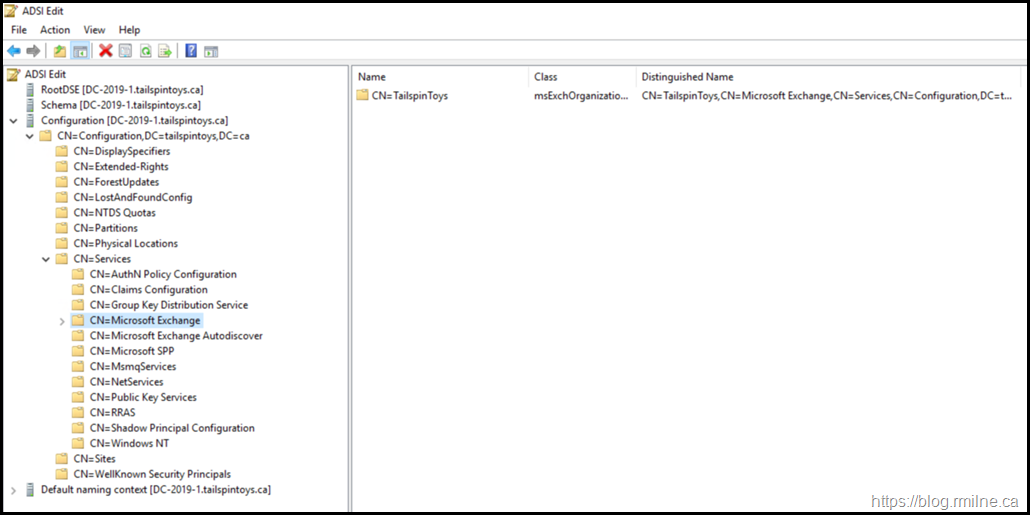1030x515 pixels.
Task: Collapse the CN=Services tree node
Action: click(46, 259)
